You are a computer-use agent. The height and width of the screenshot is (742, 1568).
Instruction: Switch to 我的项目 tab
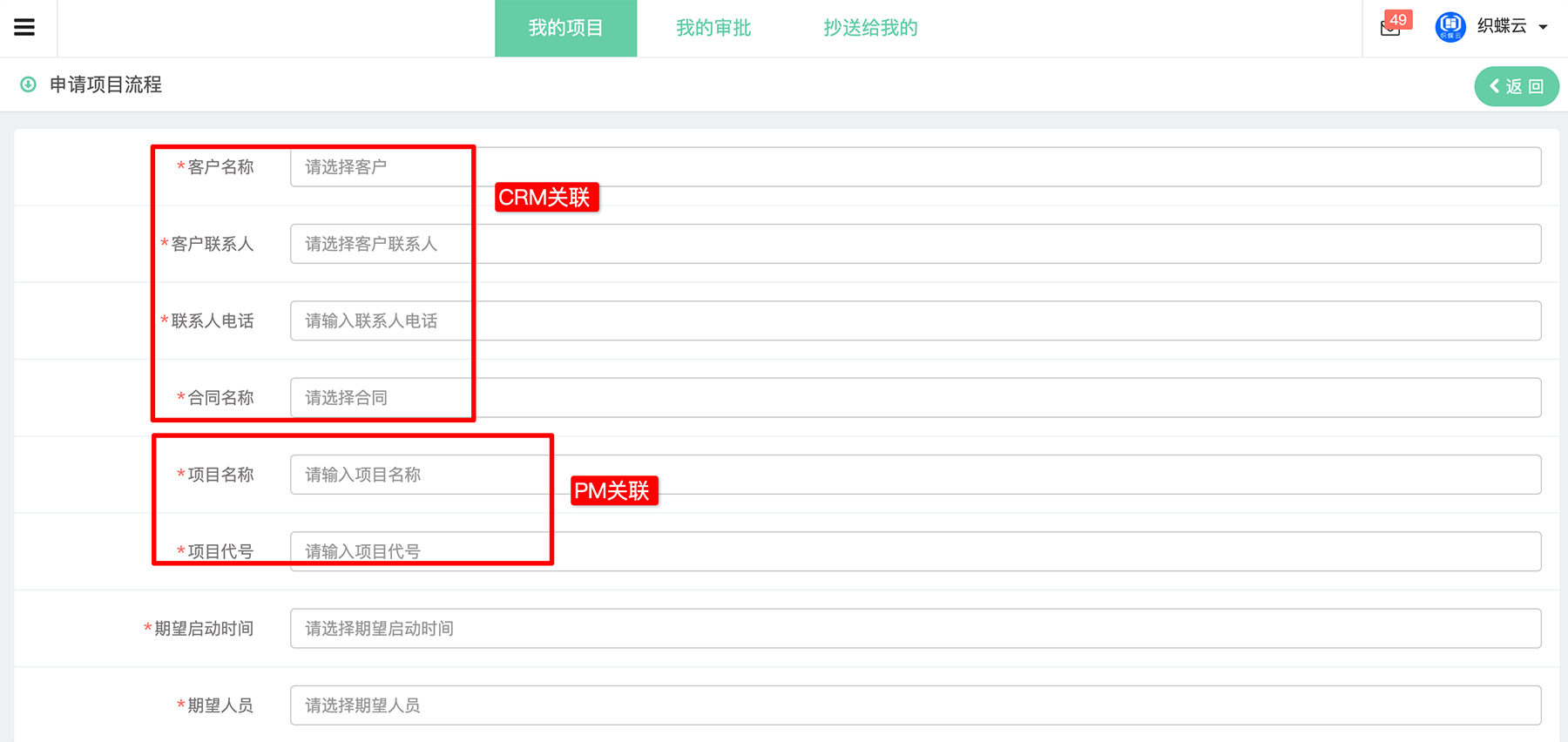tap(566, 29)
